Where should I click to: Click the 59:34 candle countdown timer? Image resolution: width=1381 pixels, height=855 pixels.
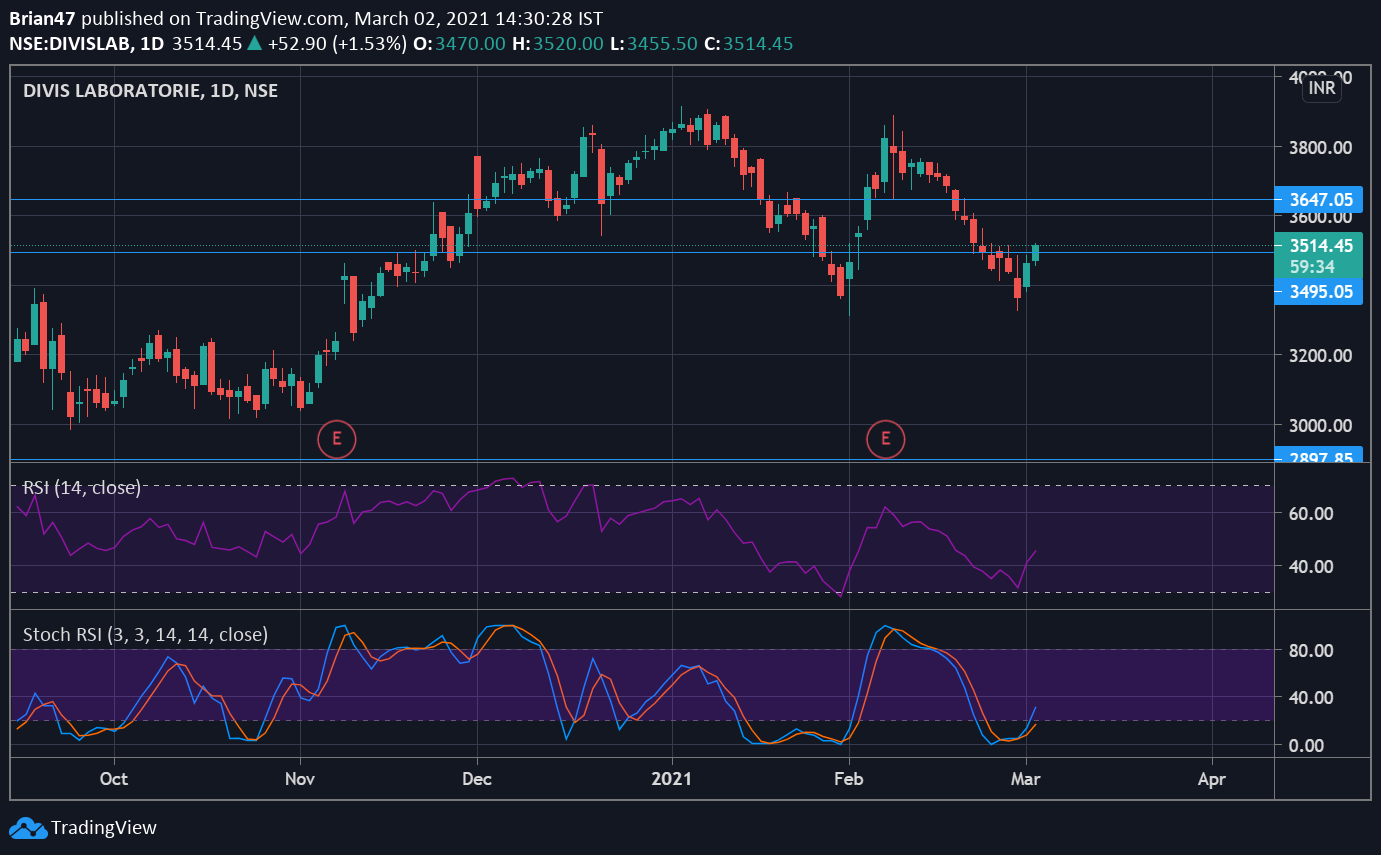(1312, 266)
